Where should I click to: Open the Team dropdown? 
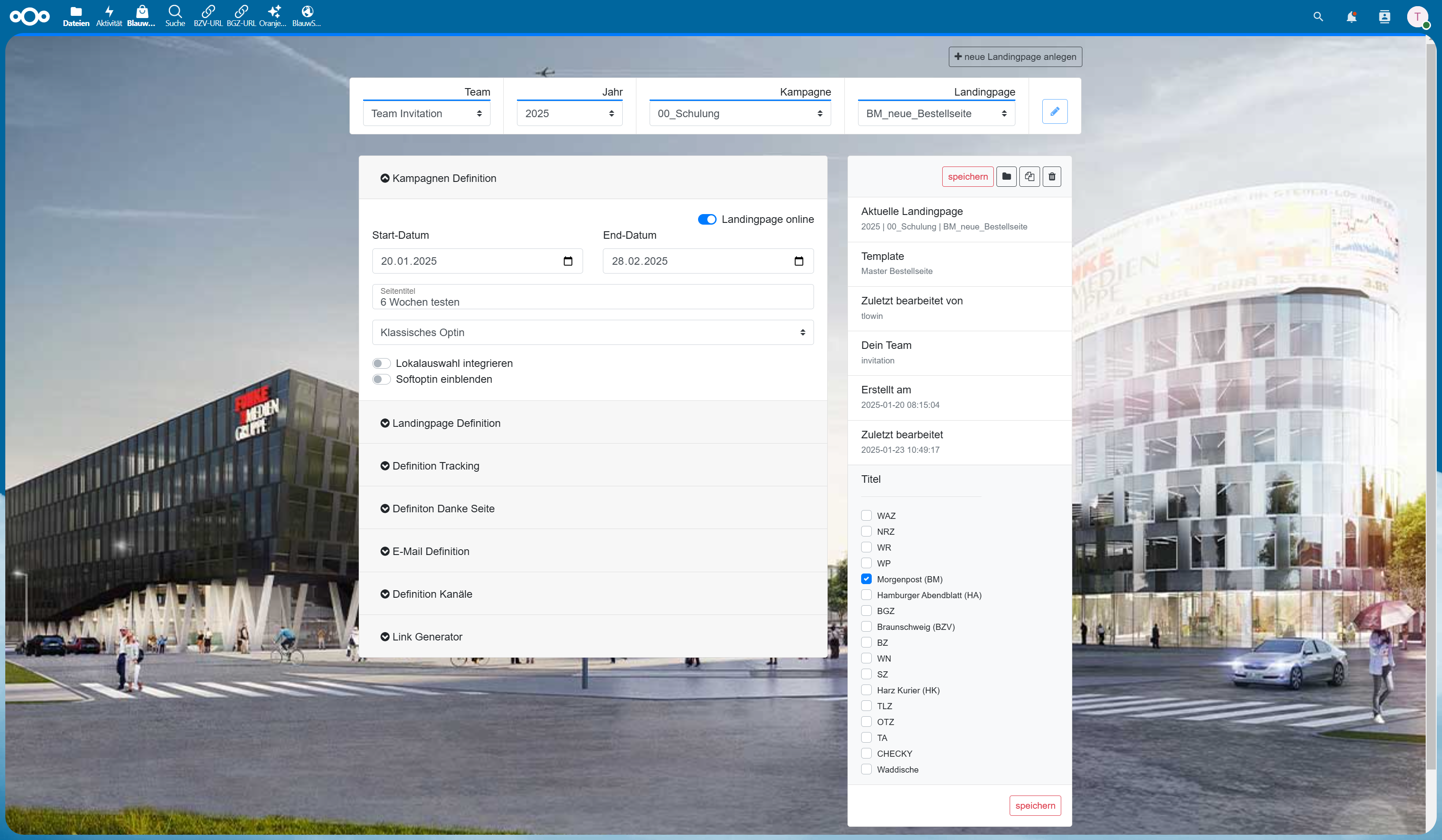coord(426,114)
